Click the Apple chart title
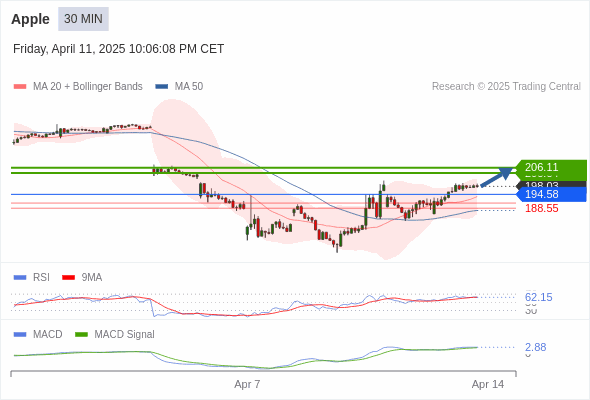Screen dimensions: 590x400 pos(30,19)
